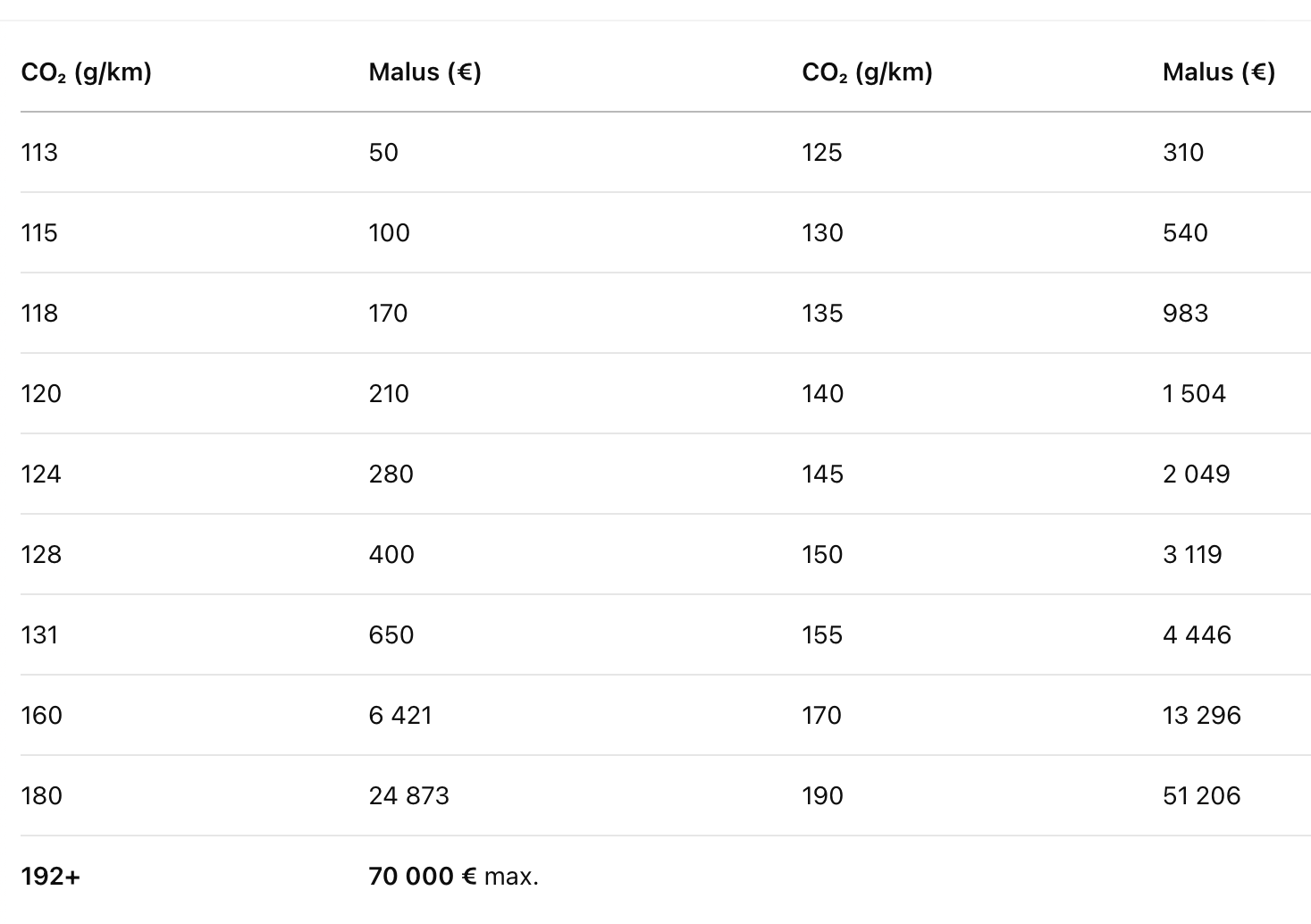The image size is (1311, 924).
Task: Select the 6 421 malus cell
Action: (400, 716)
